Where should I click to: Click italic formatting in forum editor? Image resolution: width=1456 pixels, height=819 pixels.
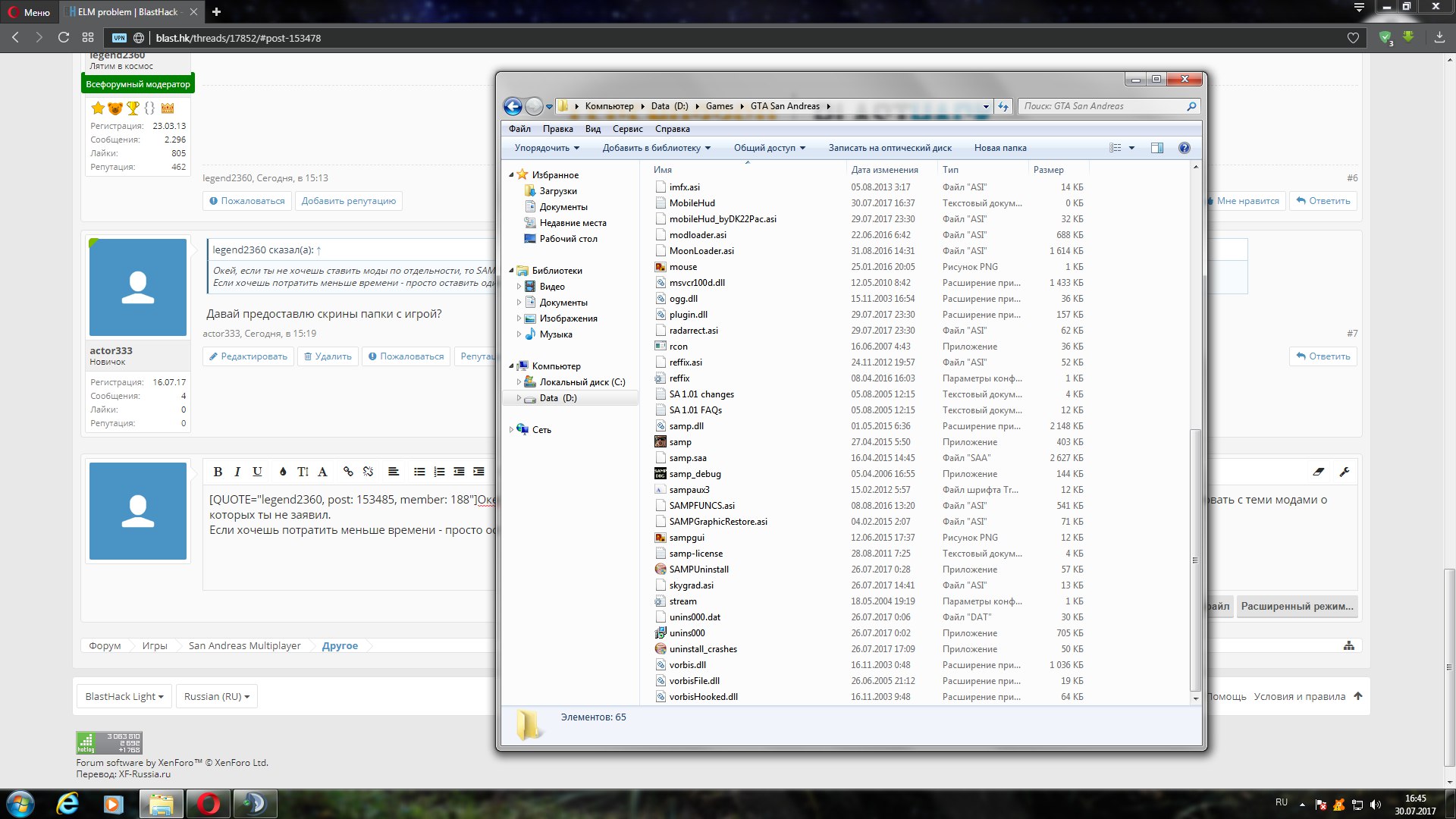tap(237, 472)
